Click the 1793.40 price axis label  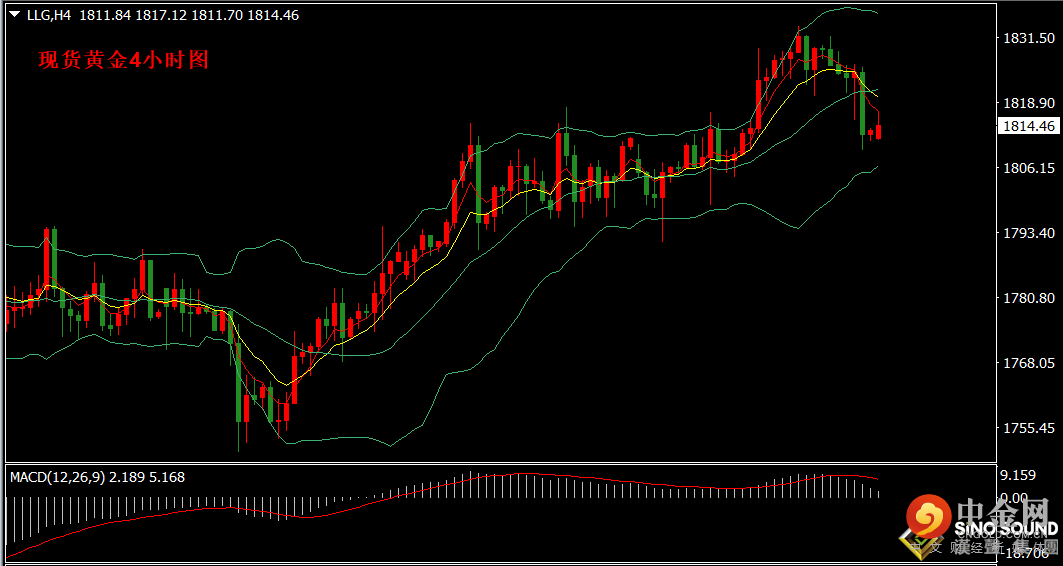tap(1028, 233)
